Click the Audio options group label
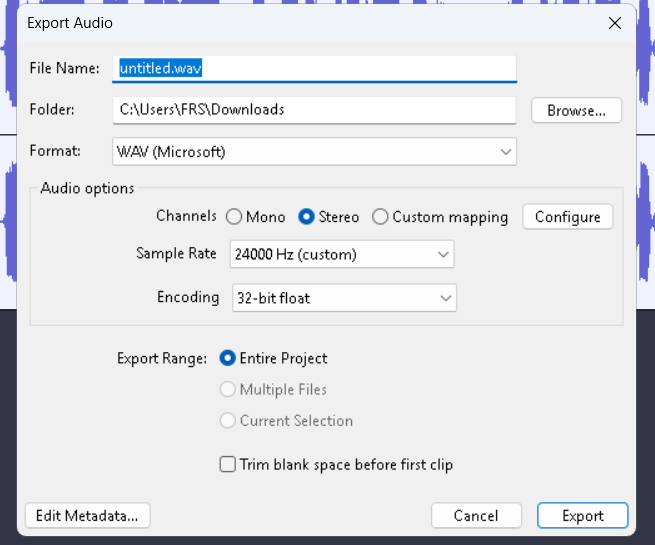 pyautogui.click(x=87, y=188)
